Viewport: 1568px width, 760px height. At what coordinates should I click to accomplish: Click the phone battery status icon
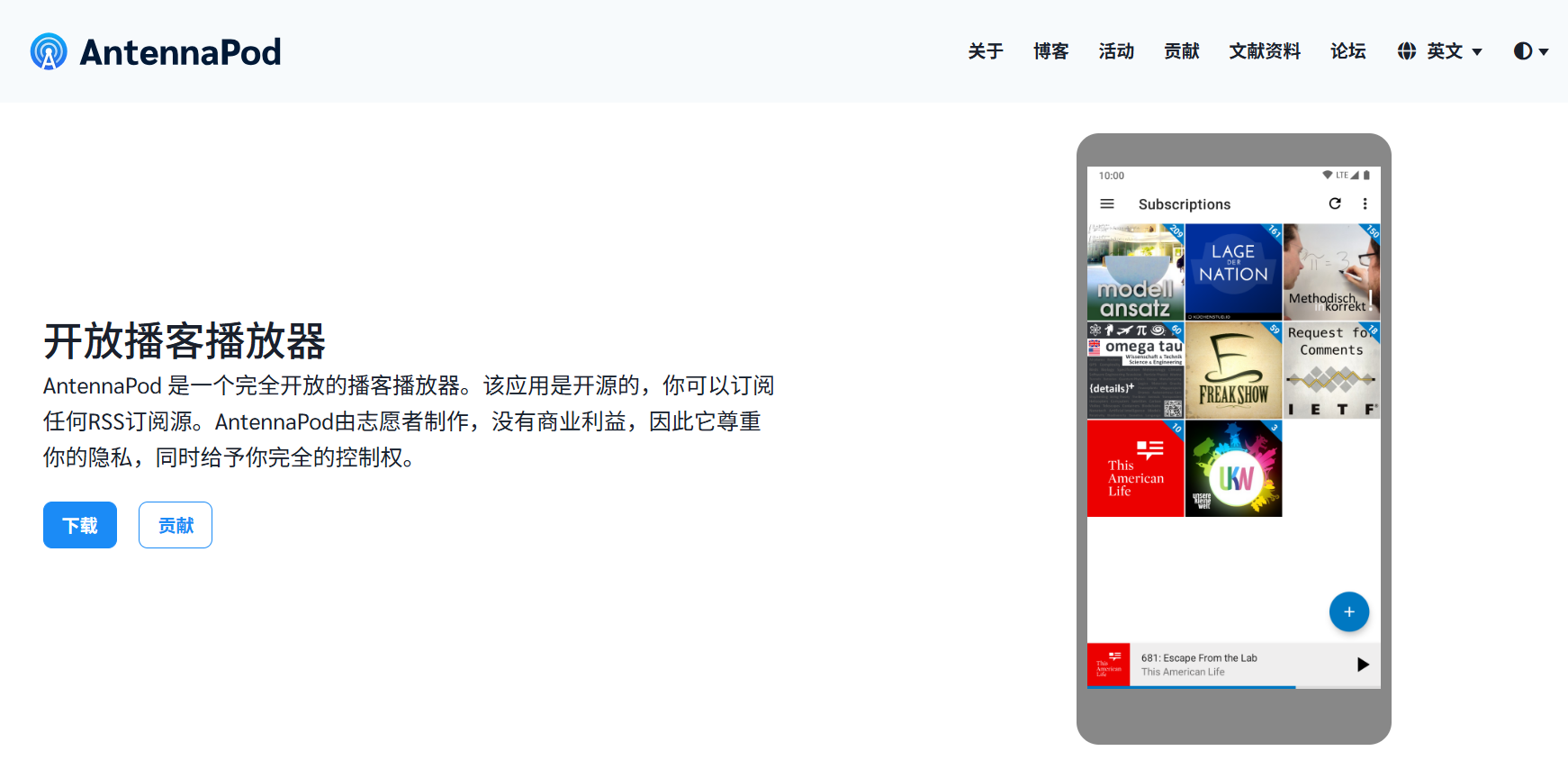pyautogui.click(x=1366, y=175)
